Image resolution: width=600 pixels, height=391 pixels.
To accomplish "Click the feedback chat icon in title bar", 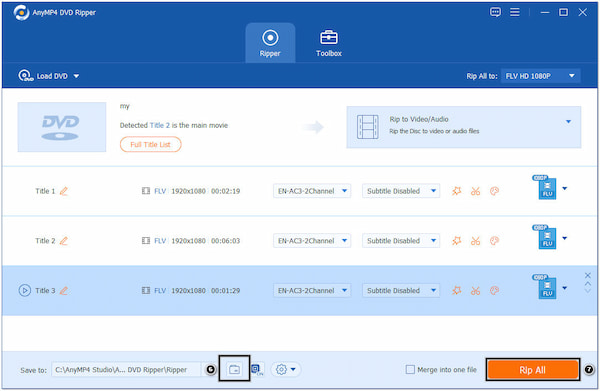I will point(495,12).
